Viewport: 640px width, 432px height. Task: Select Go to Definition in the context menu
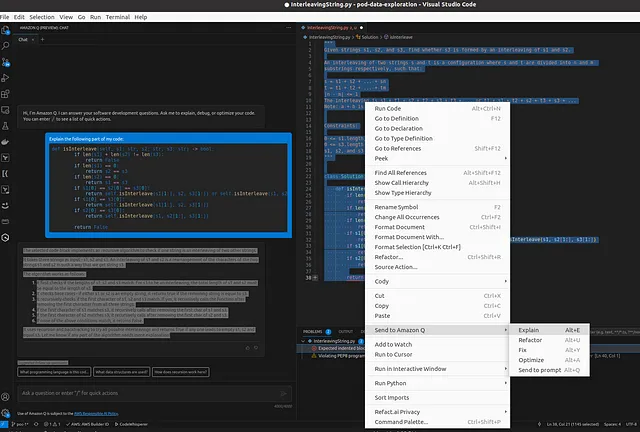pyautogui.click(x=437, y=118)
